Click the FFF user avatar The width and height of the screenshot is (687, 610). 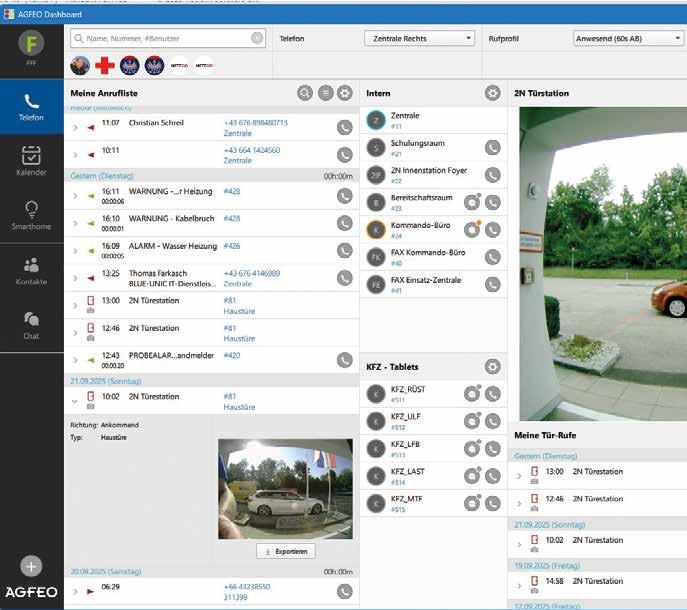31,43
